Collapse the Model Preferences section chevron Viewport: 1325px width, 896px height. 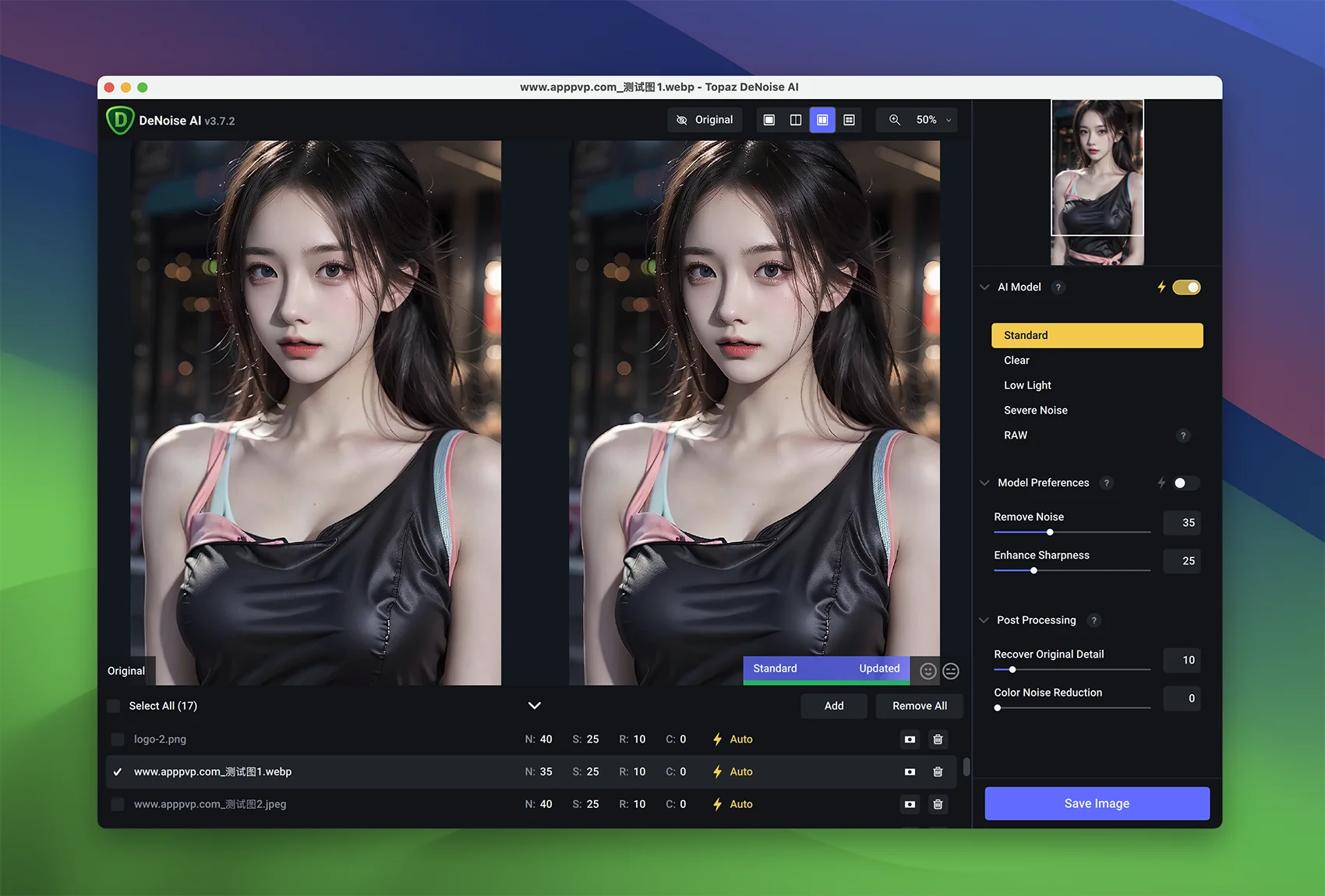[984, 483]
